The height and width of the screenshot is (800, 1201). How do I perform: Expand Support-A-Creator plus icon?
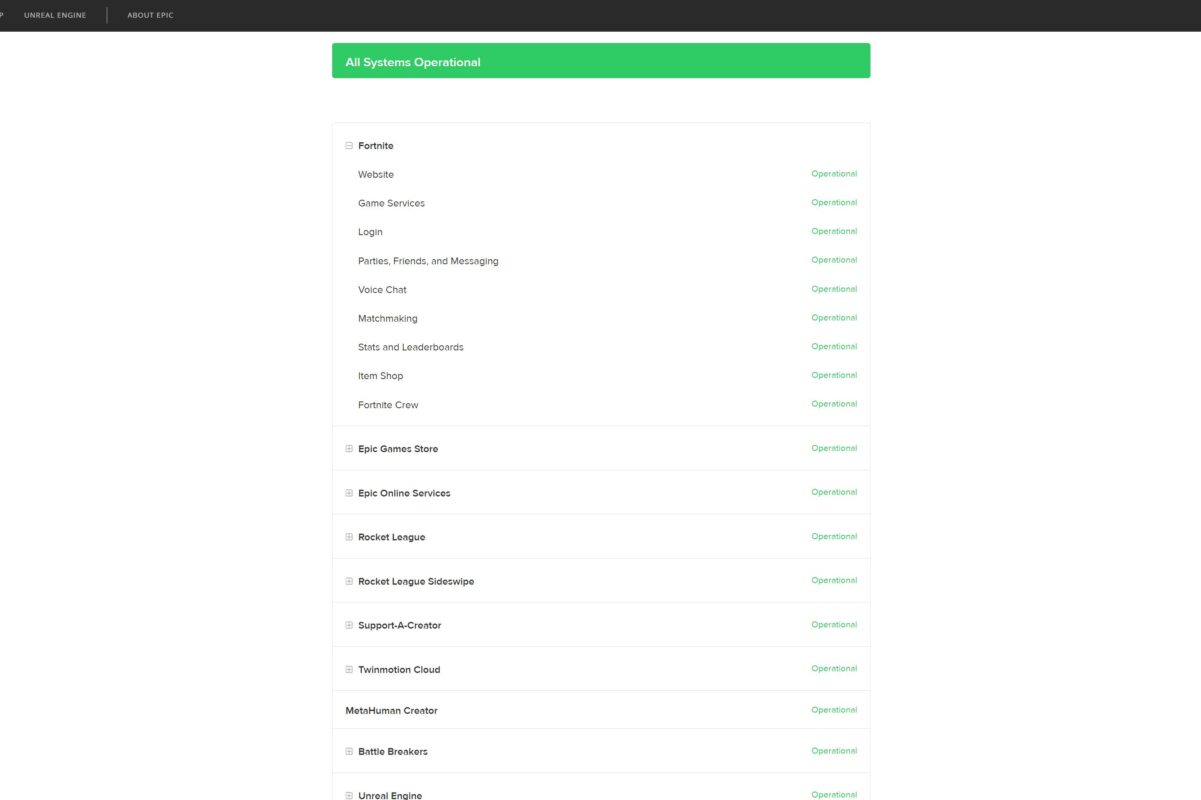point(349,625)
